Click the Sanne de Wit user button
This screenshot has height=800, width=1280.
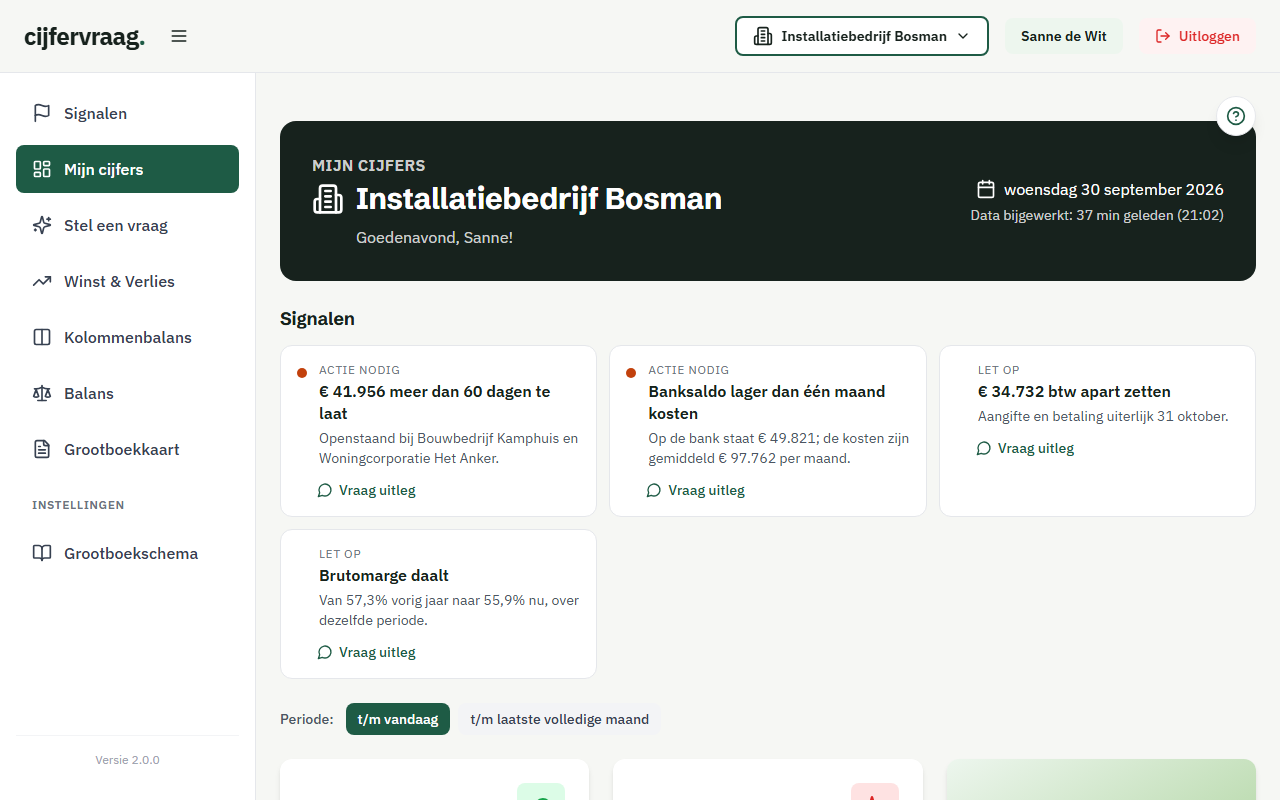[x=1064, y=36]
